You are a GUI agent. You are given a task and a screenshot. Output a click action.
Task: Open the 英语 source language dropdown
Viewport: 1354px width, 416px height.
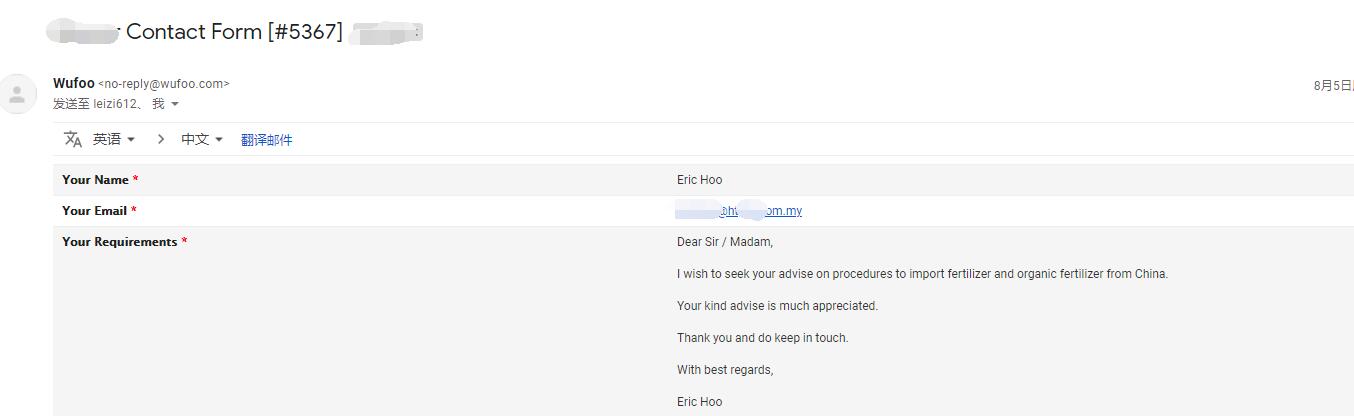tap(114, 139)
